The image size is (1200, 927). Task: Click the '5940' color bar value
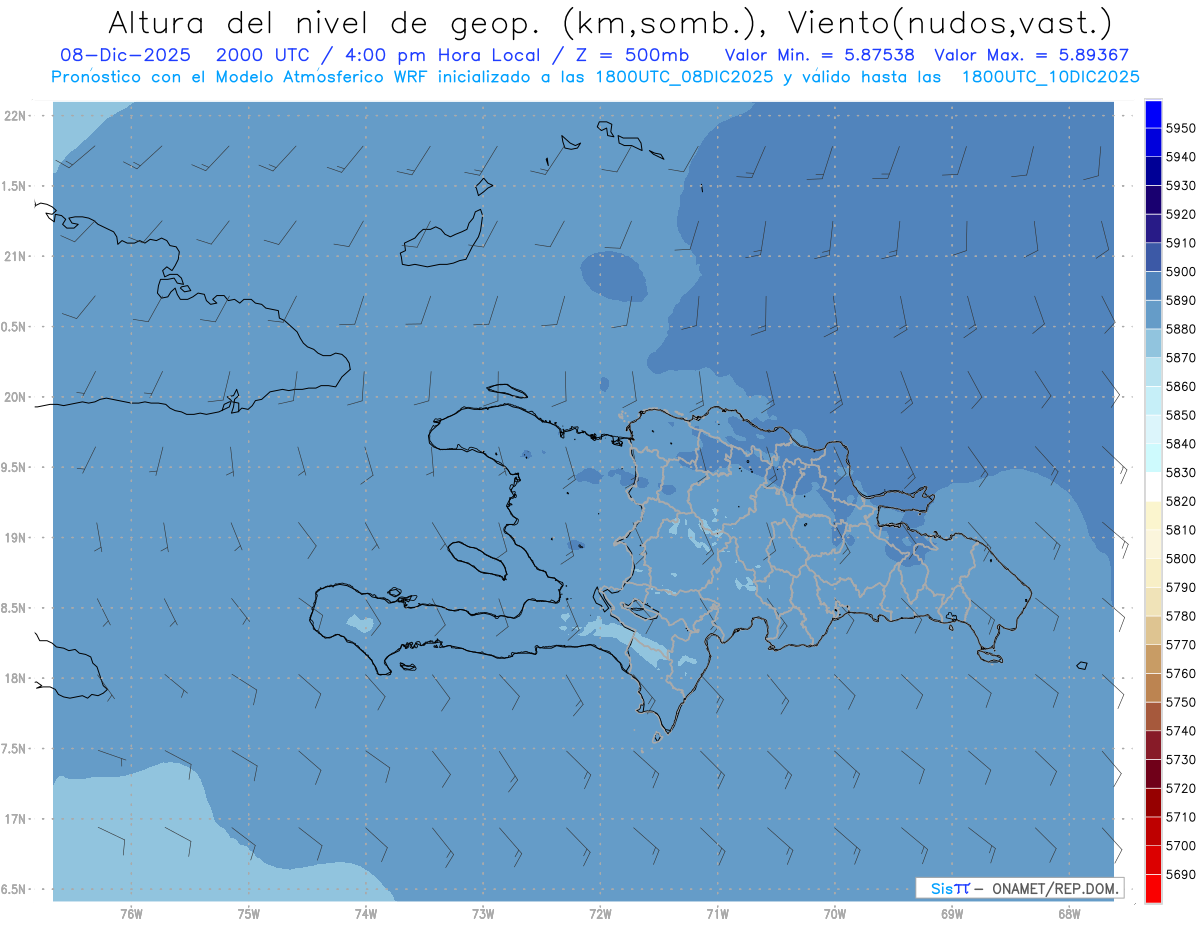(x=1180, y=157)
